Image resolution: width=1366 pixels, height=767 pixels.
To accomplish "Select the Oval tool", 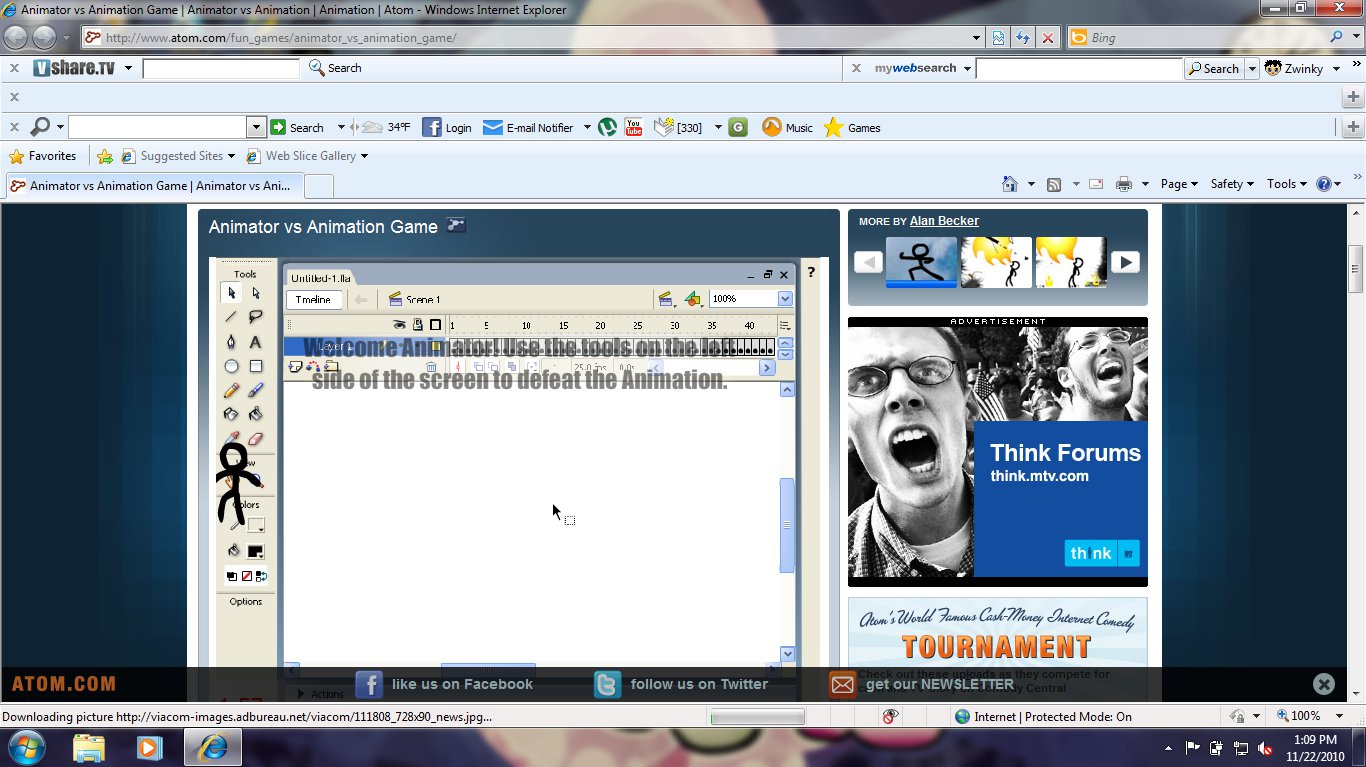I will pos(232,366).
